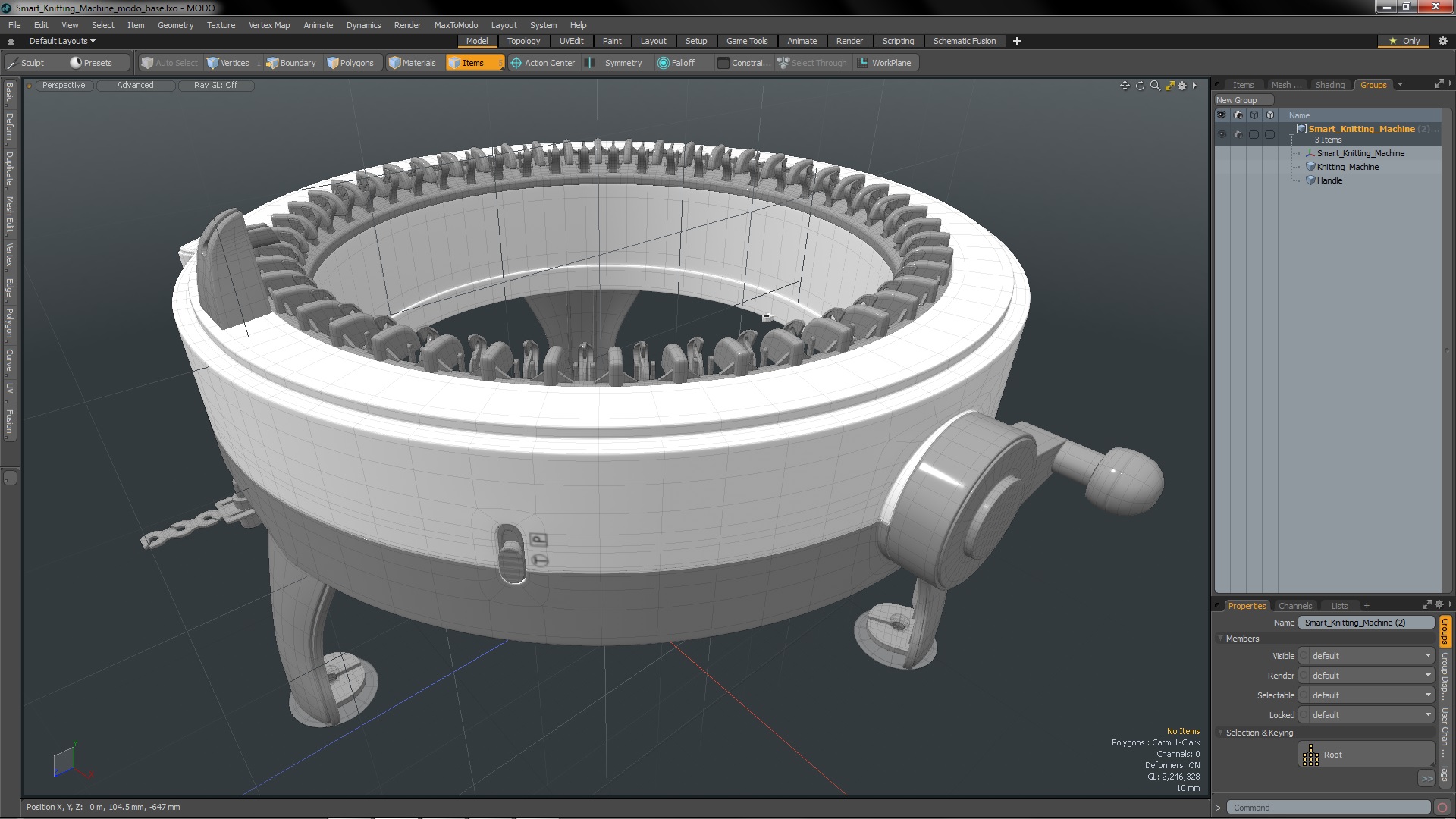The height and width of the screenshot is (819, 1456).
Task: Toggle selectable checkbox of Smart_Knitting_Machine group
Action: coord(1254,134)
